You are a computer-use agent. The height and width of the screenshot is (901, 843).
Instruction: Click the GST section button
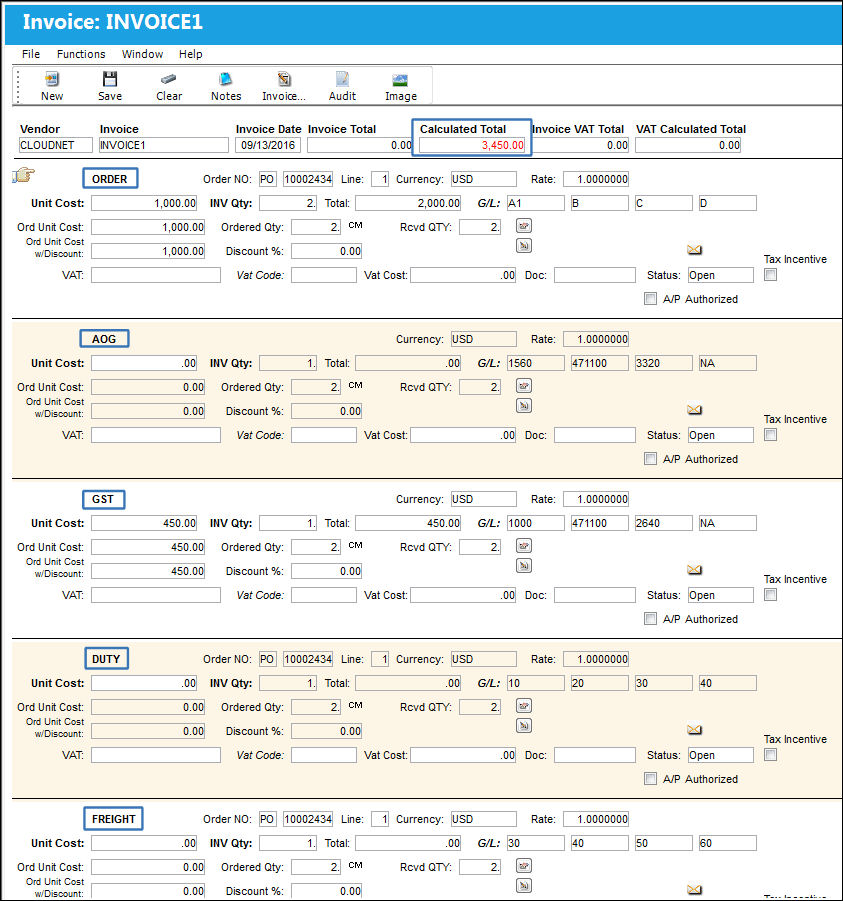(103, 499)
